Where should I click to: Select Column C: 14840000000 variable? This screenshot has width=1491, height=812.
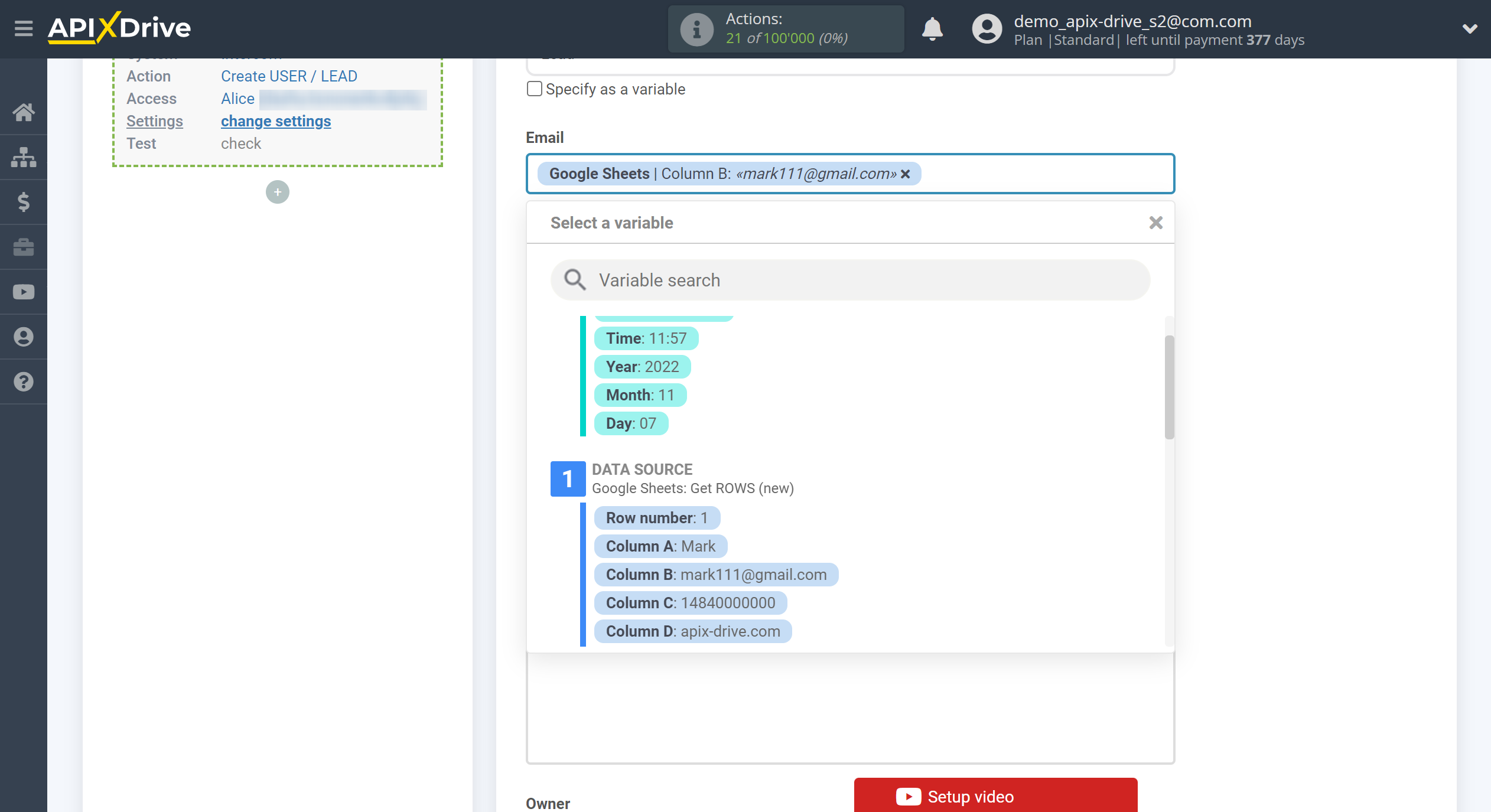[691, 603]
